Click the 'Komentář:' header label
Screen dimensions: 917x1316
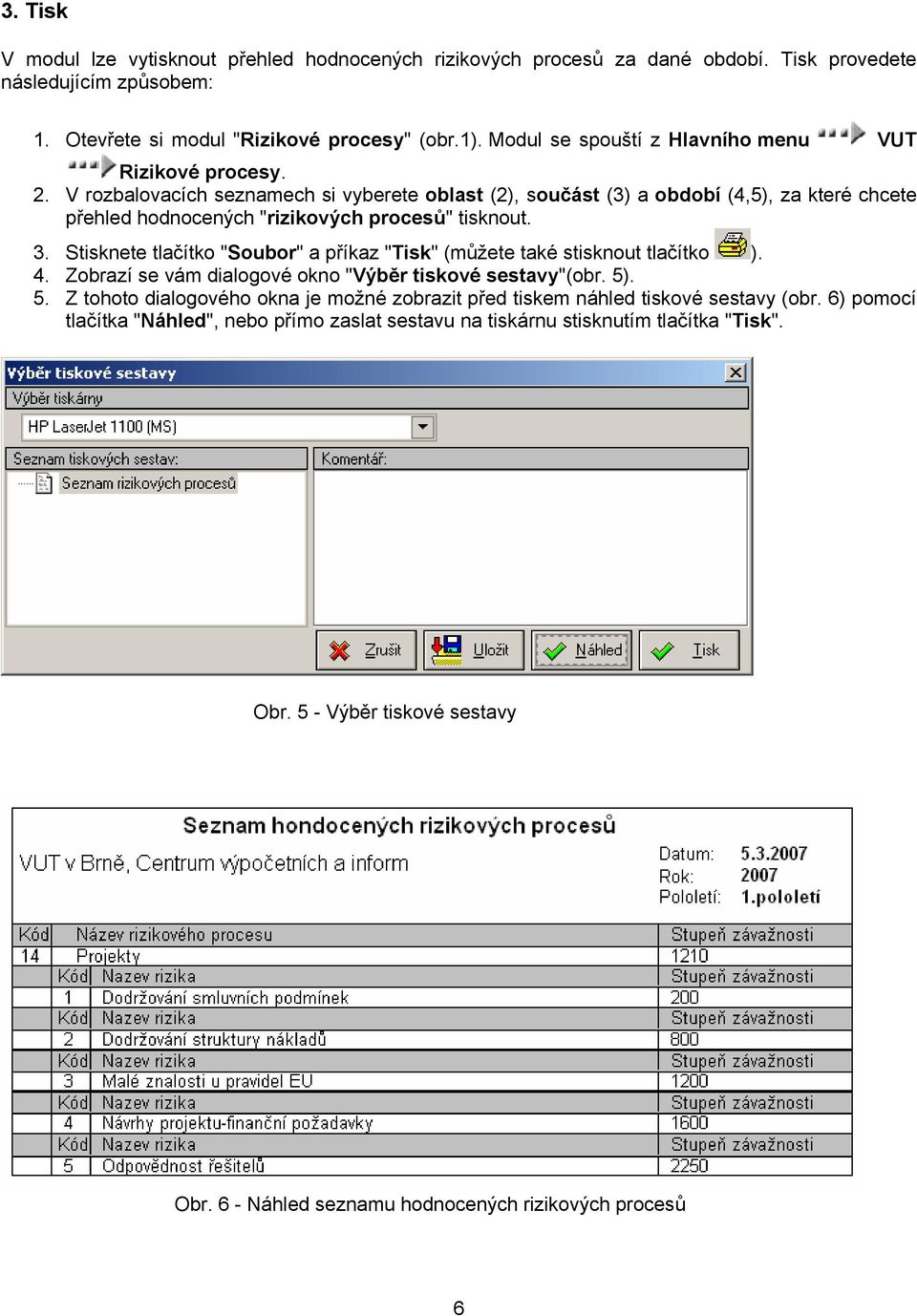[353, 458]
